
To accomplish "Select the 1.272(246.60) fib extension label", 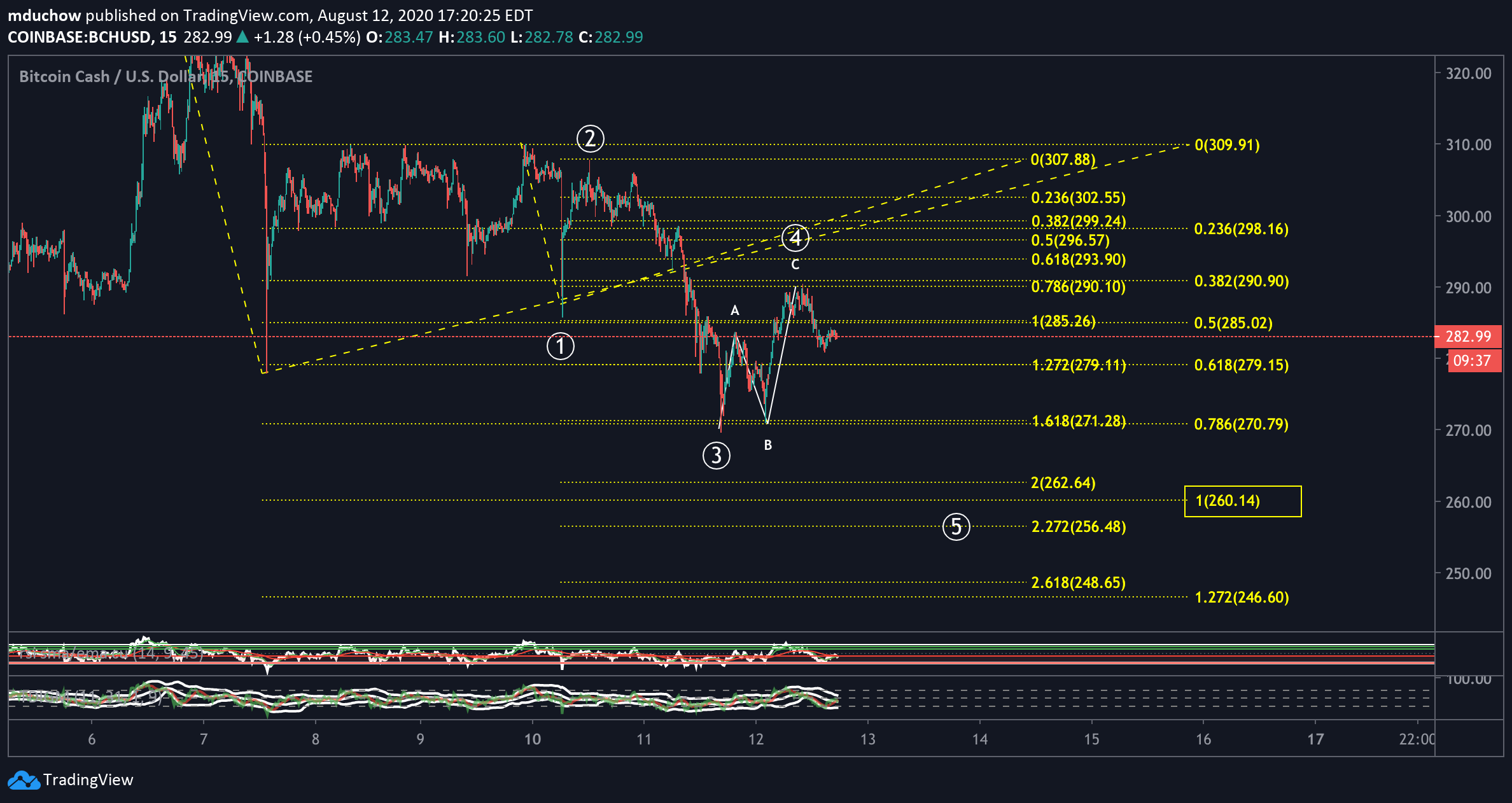I will click(x=1242, y=597).
